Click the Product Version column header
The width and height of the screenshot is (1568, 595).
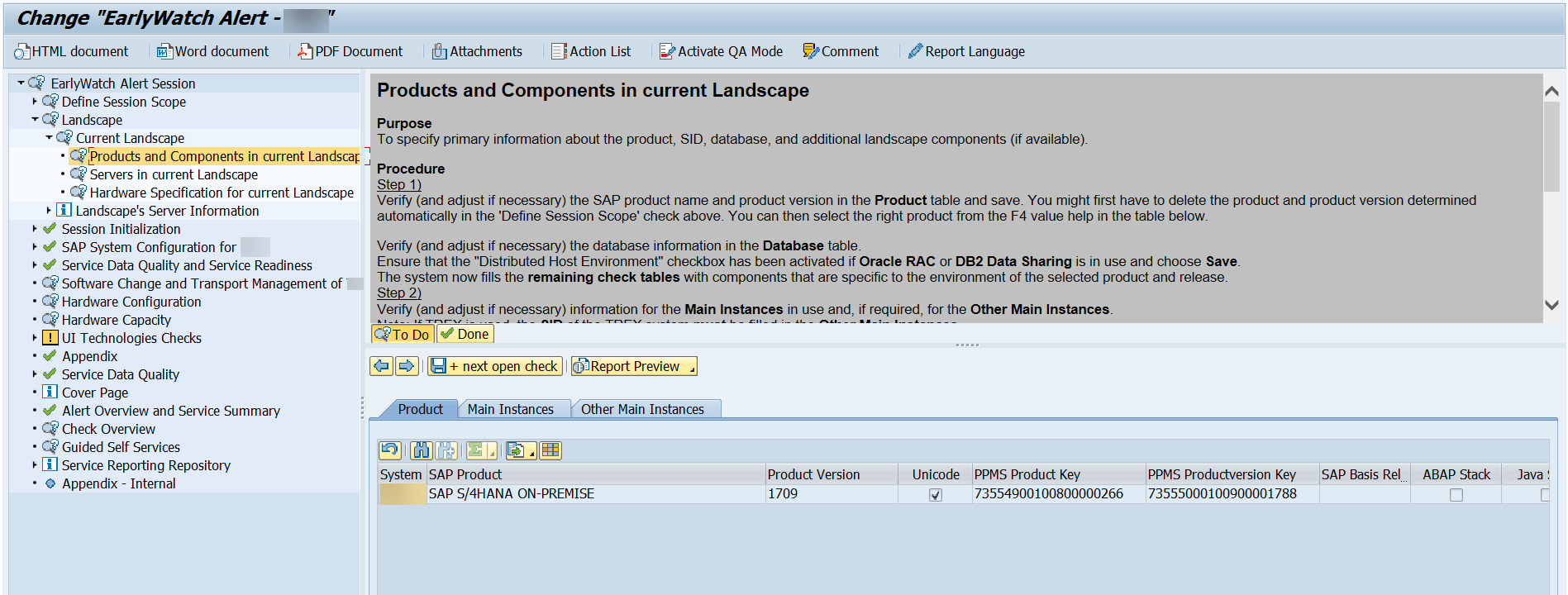point(832,474)
